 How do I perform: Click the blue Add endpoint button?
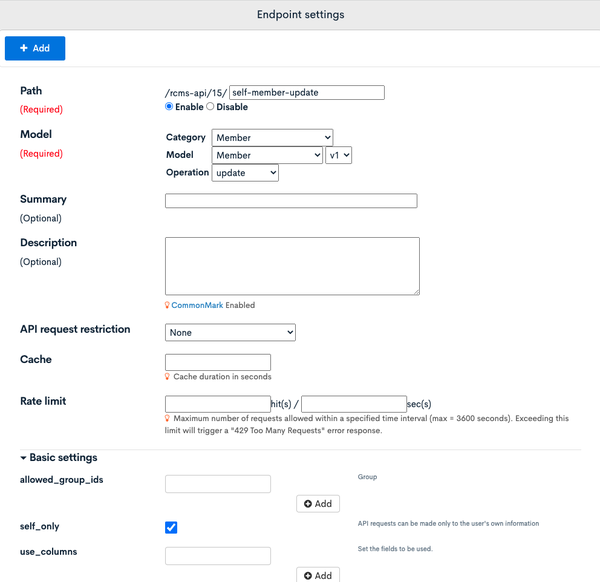(x=35, y=48)
